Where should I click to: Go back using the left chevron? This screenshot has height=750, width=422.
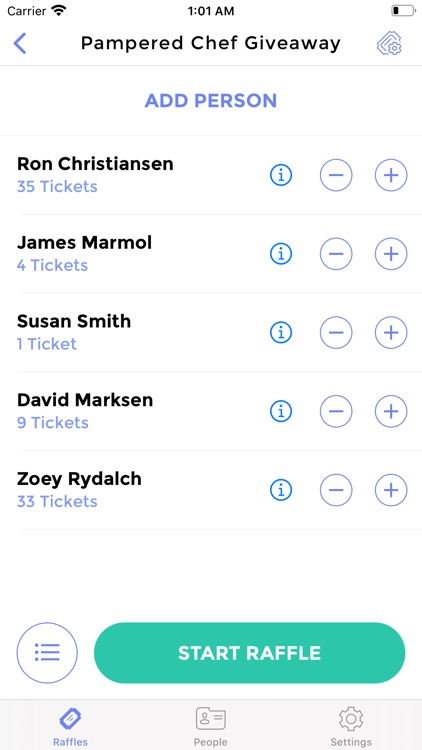[20, 44]
